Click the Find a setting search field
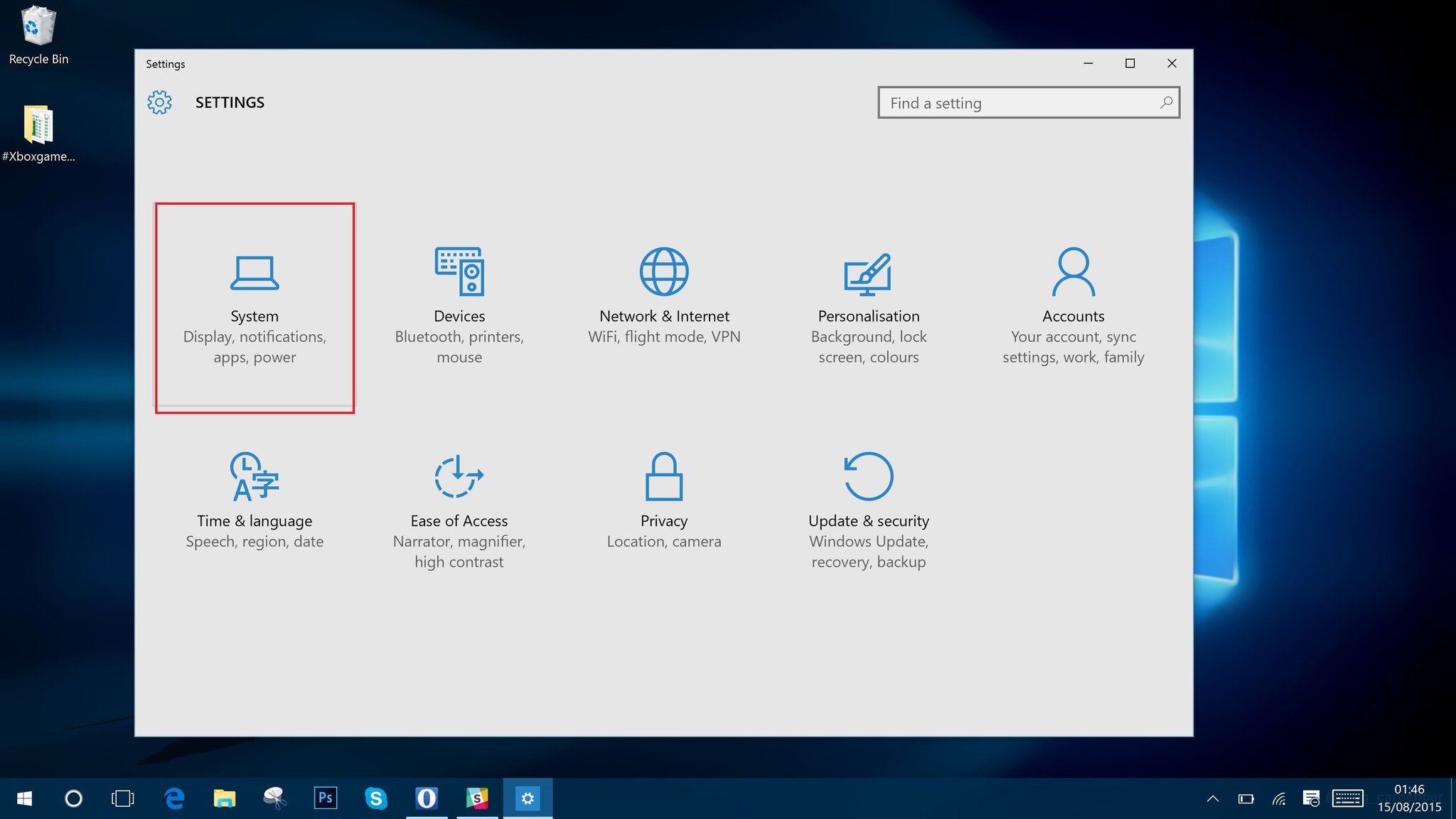Screen dimensions: 1456x819 [1028, 102]
